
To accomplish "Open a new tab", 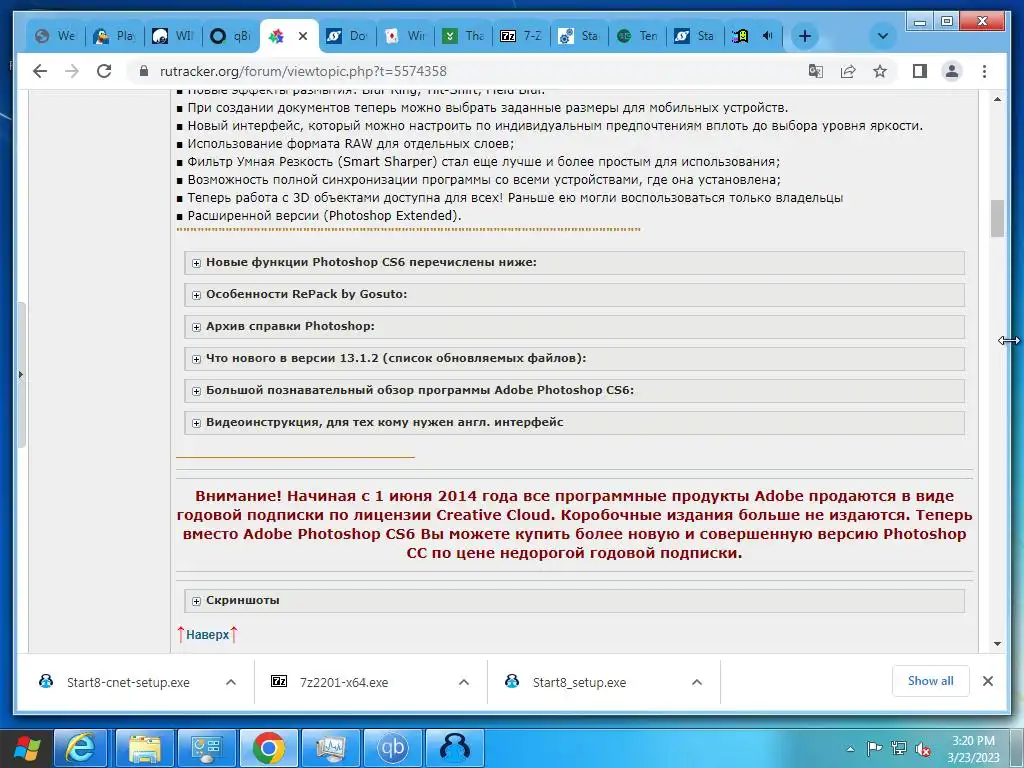I will click(x=805, y=36).
